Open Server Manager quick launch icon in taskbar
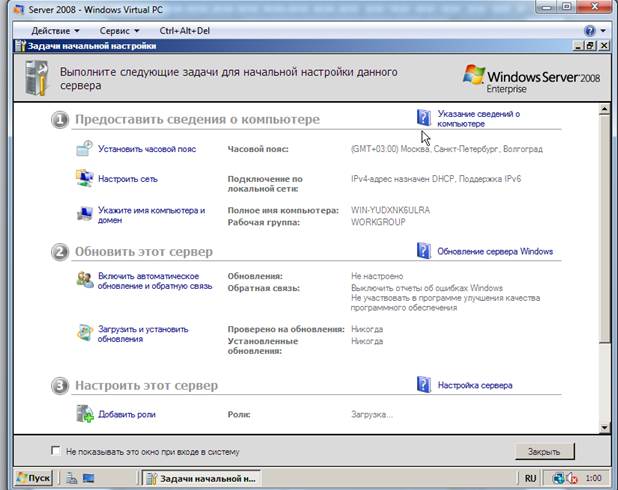This screenshot has width=618, height=490. [x=72, y=478]
